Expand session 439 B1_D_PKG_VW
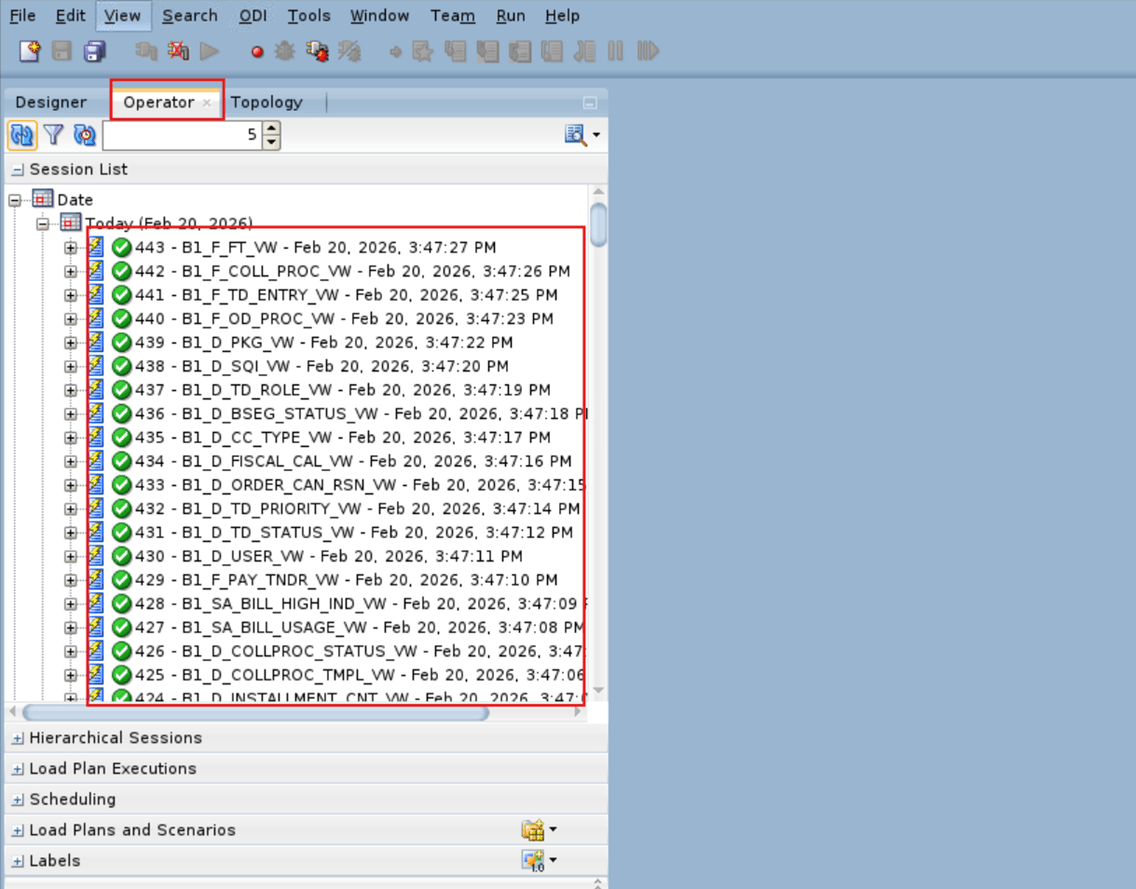1136x889 pixels. 70,343
